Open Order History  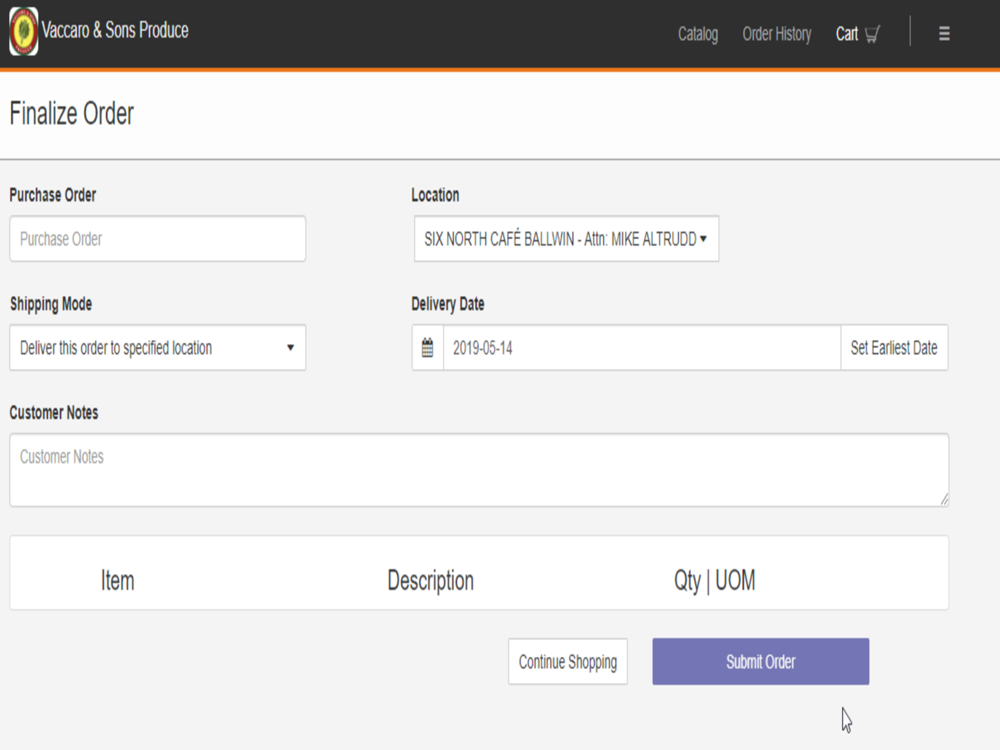click(x=776, y=34)
